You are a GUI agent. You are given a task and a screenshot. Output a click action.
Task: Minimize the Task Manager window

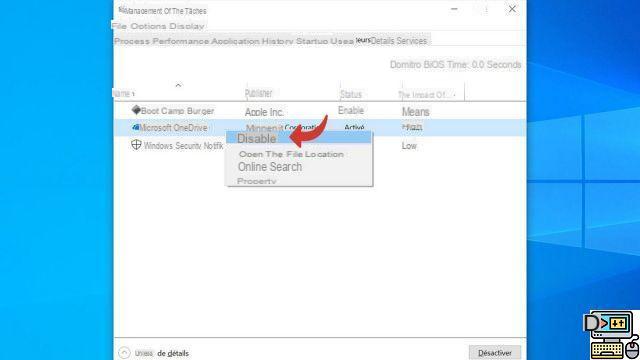click(x=454, y=9)
